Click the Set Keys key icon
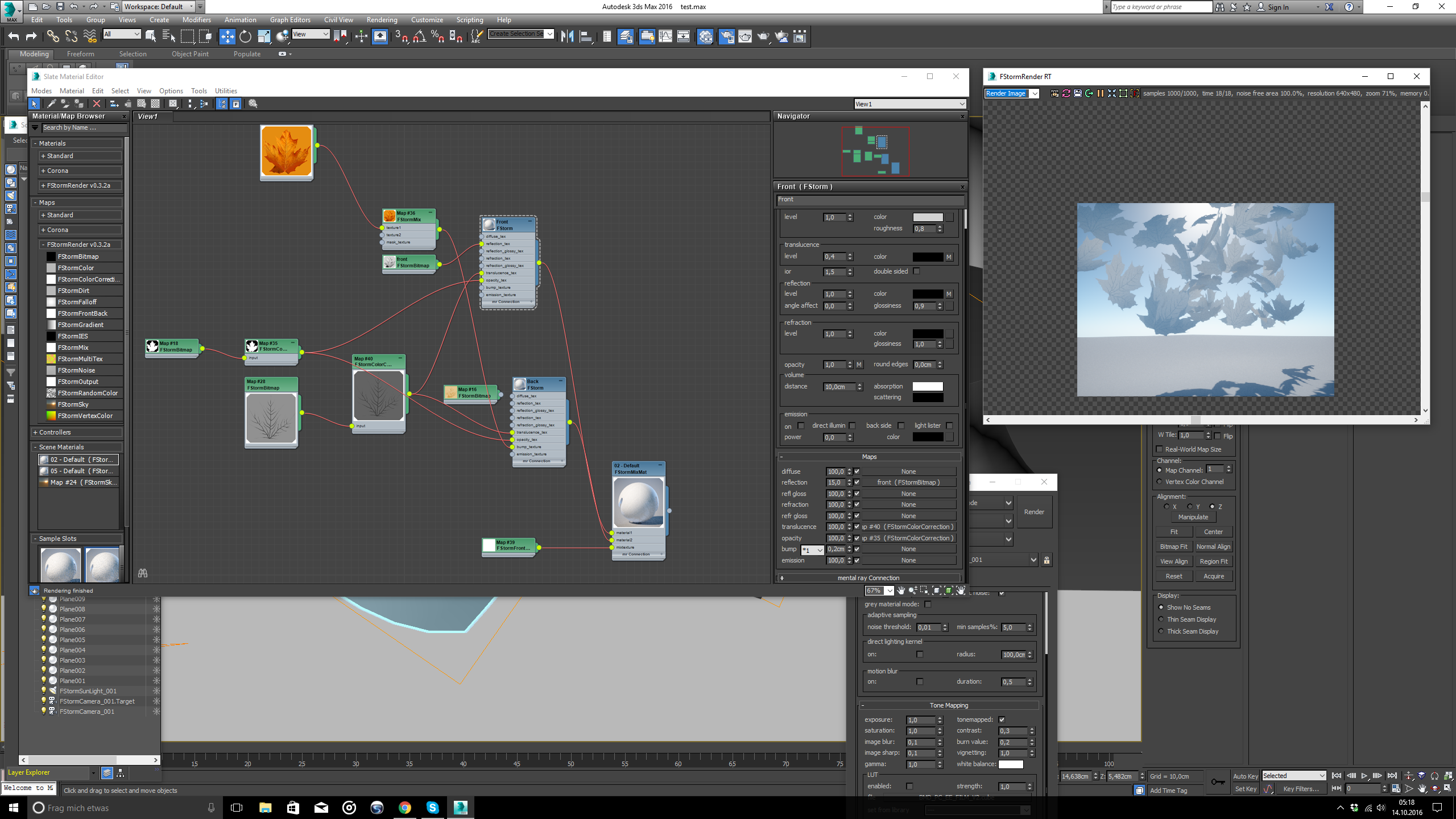1456x819 pixels. (1218, 782)
